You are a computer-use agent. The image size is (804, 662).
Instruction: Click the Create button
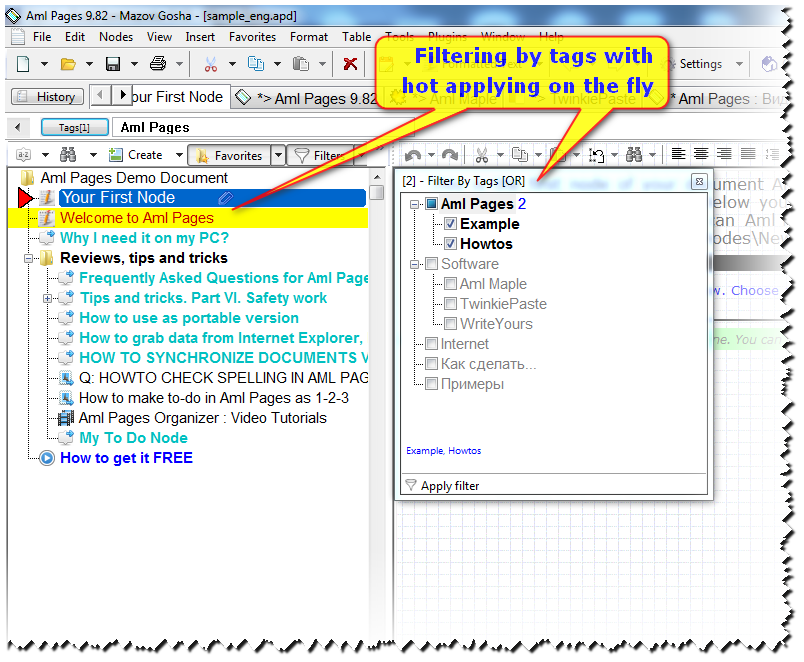pyautogui.click(x=136, y=155)
